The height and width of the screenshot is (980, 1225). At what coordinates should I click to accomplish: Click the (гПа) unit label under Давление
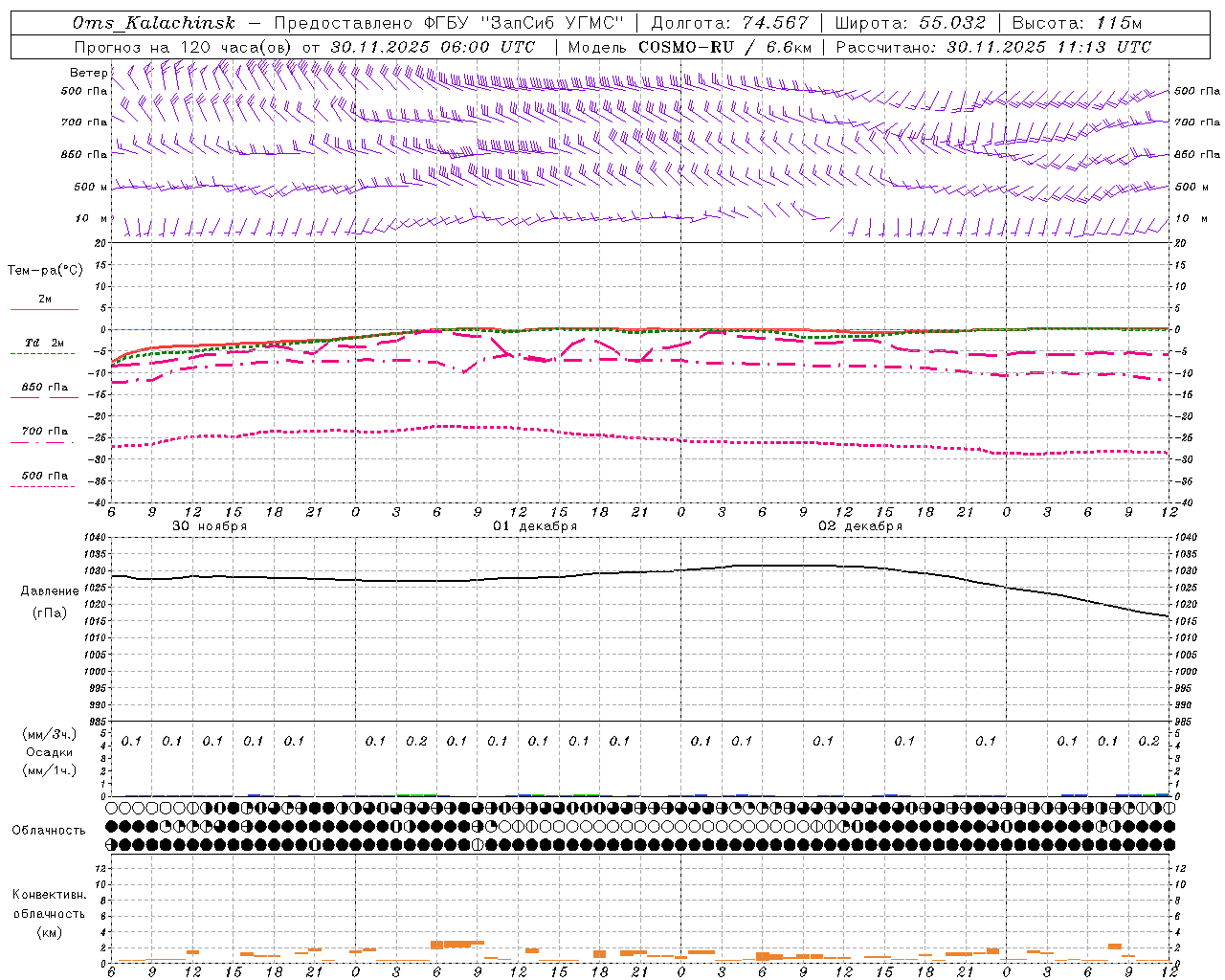(x=50, y=613)
